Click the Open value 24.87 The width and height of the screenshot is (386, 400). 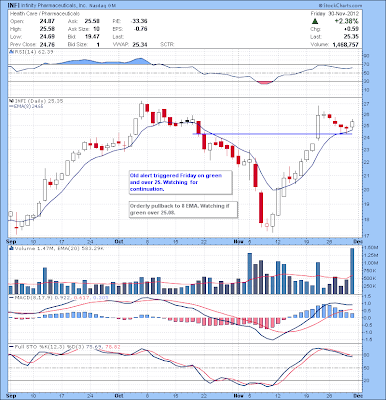[x=46, y=21]
